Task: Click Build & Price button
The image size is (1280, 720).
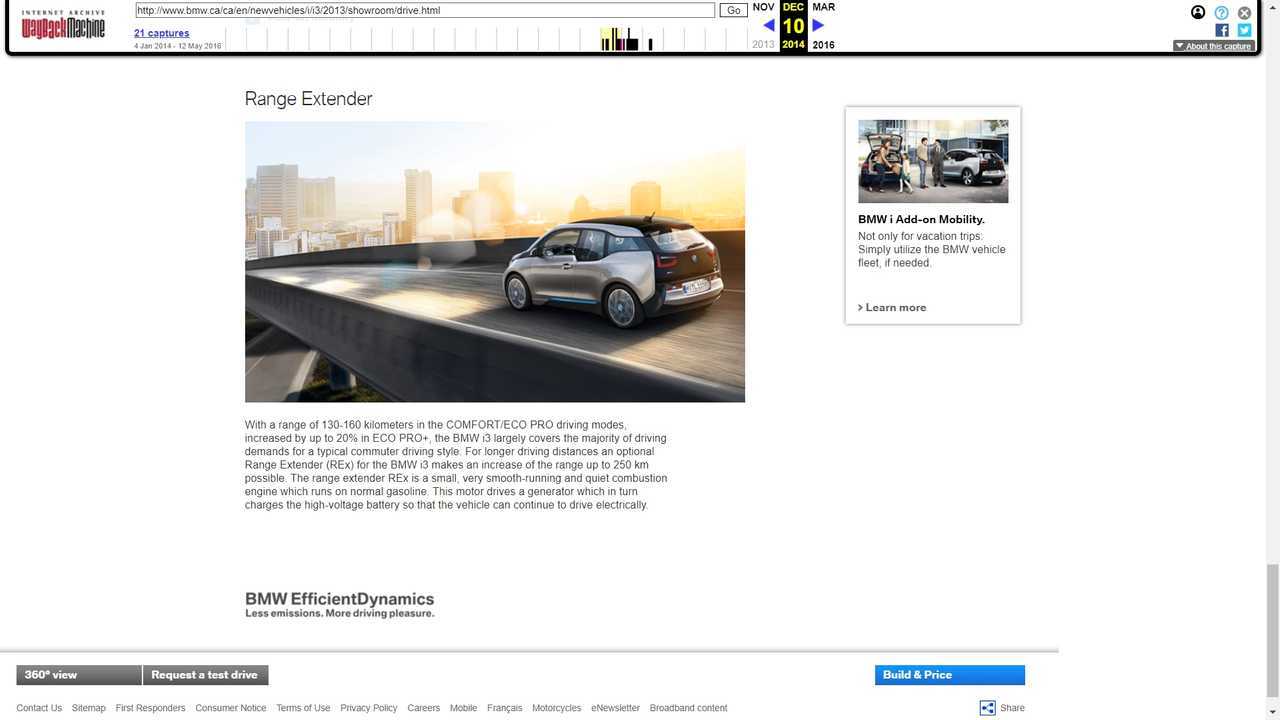Action: pyautogui.click(x=950, y=675)
